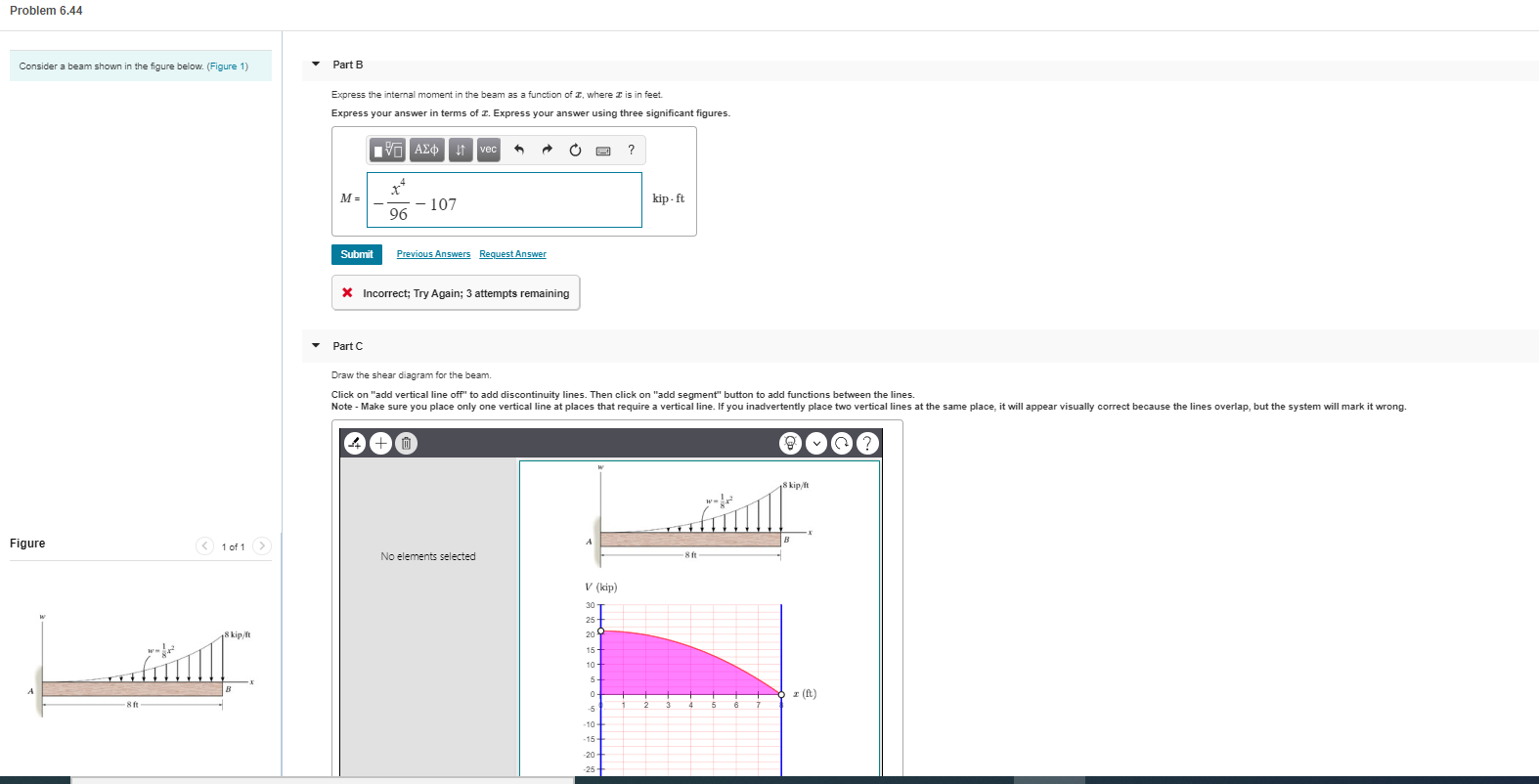Click the beam figure thumbnail in Figure panel

pos(143,665)
